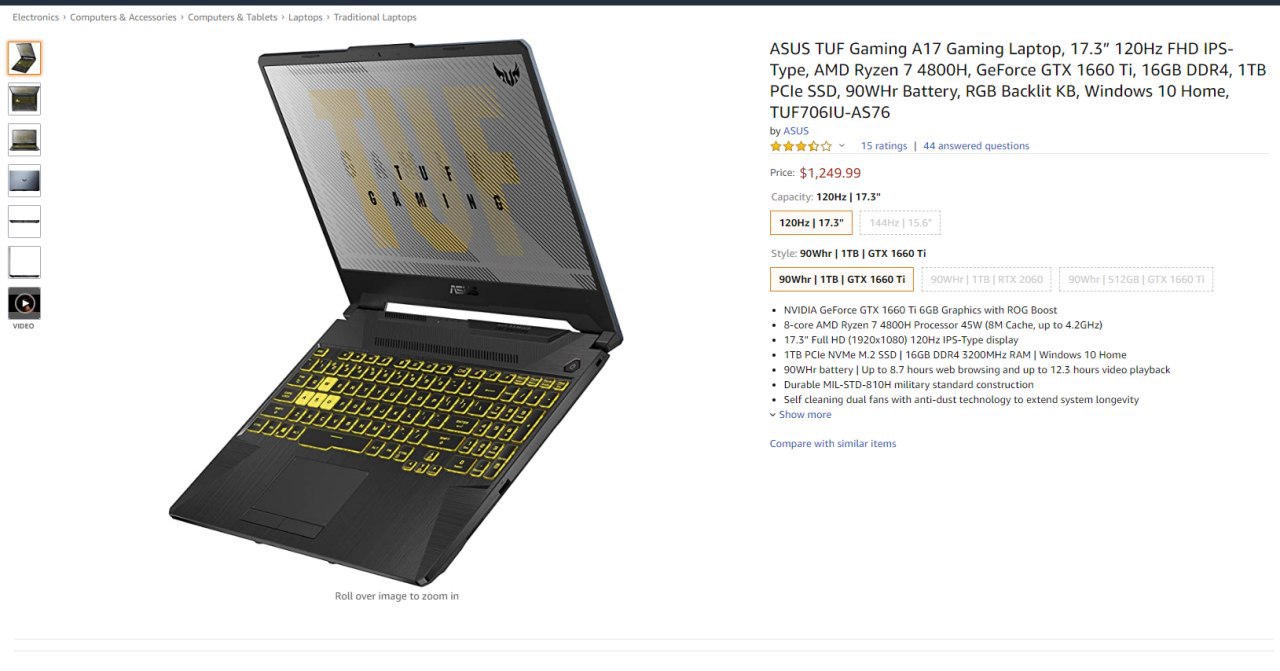
Task: View the second front-facing laptop thumbnail
Action: pos(24,99)
